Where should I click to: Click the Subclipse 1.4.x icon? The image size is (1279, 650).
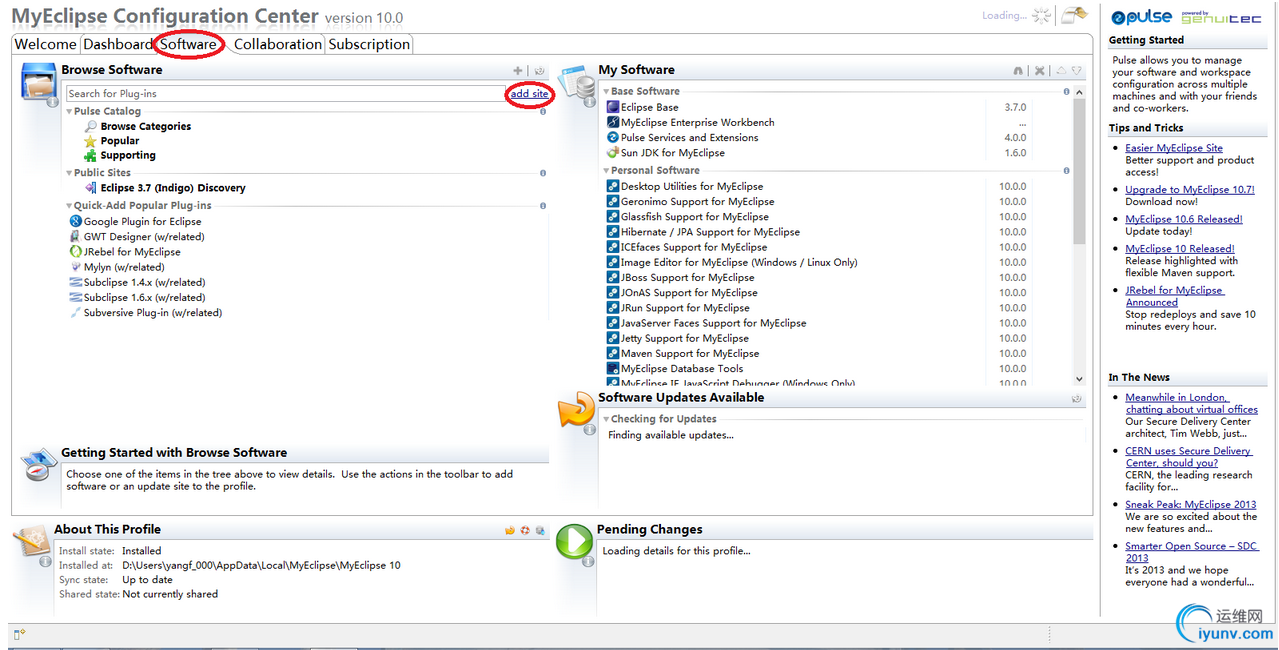pos(75,283)
